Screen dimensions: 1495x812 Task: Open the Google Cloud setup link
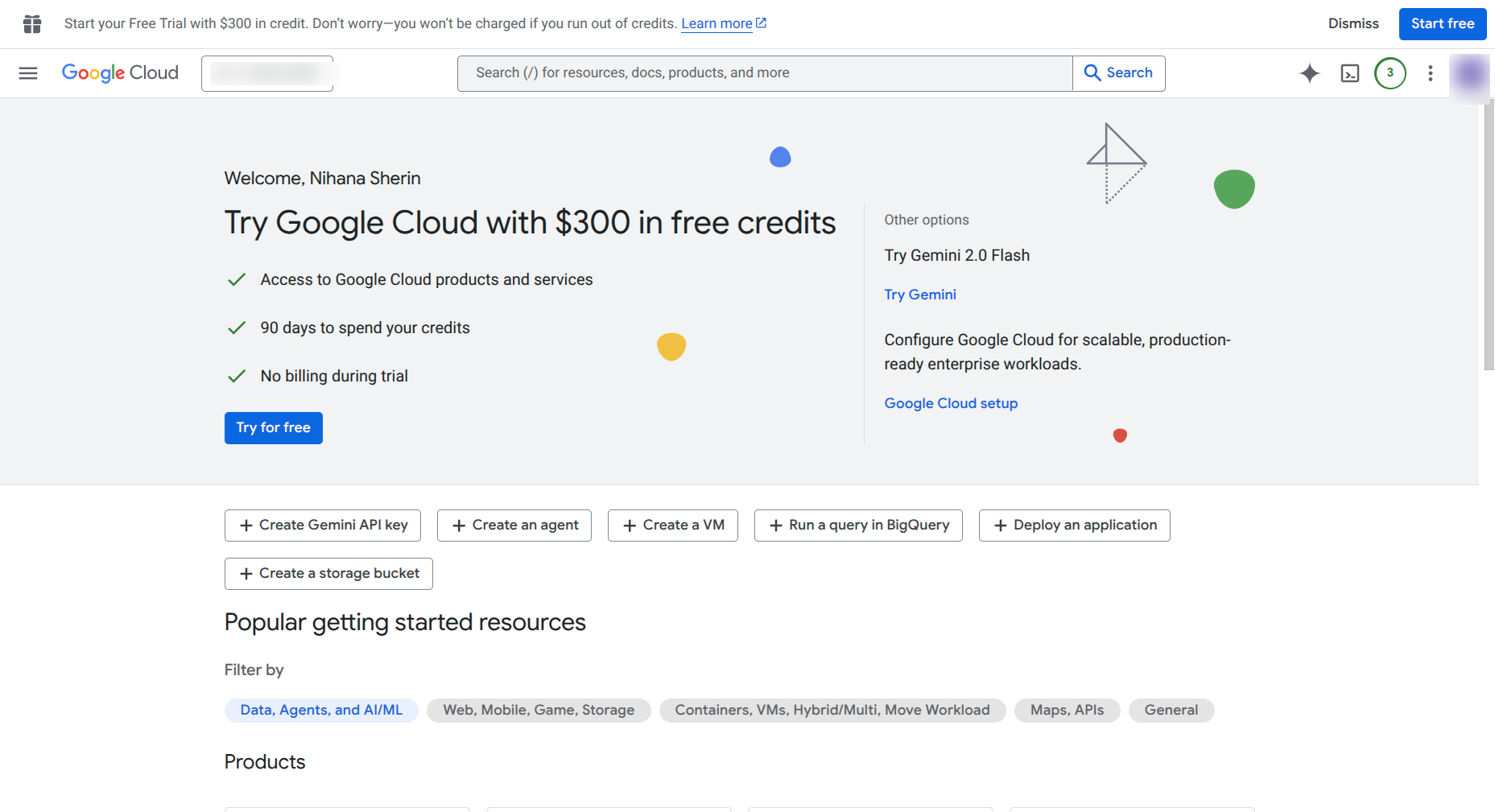click(951, 403)
